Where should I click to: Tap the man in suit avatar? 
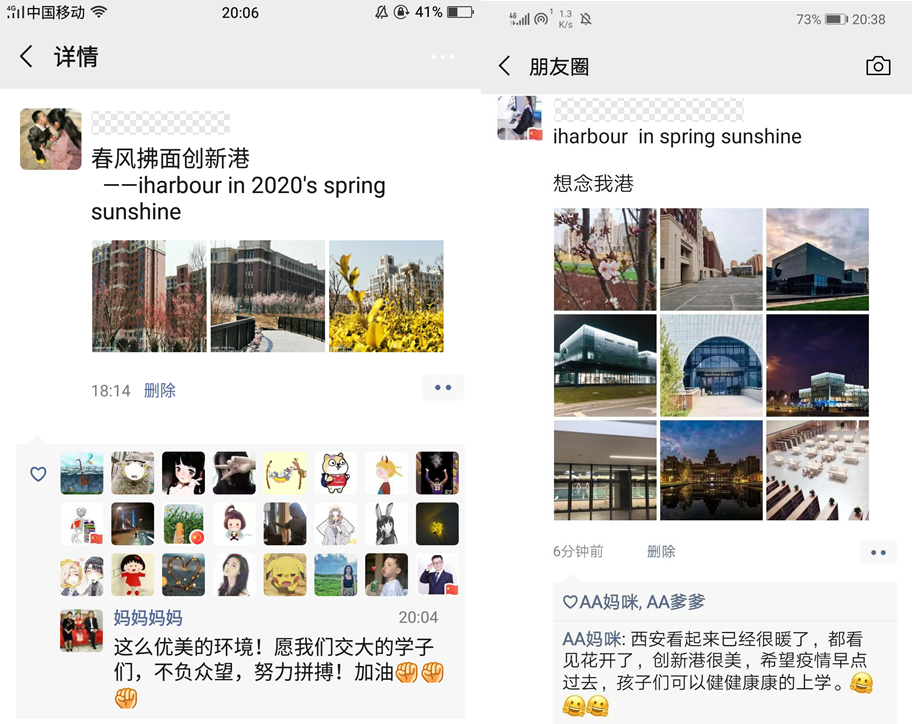[x=437, y=575]
